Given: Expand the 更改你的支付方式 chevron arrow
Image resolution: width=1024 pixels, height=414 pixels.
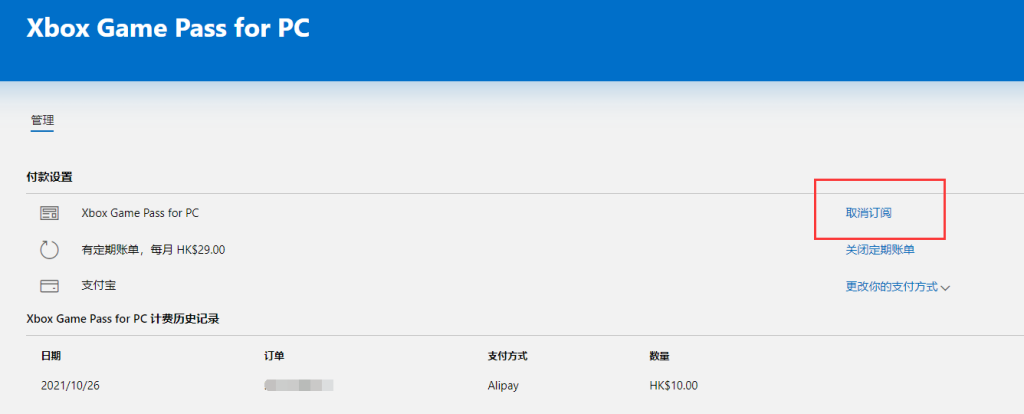Looking at the screenshot, I should [945, 287].
